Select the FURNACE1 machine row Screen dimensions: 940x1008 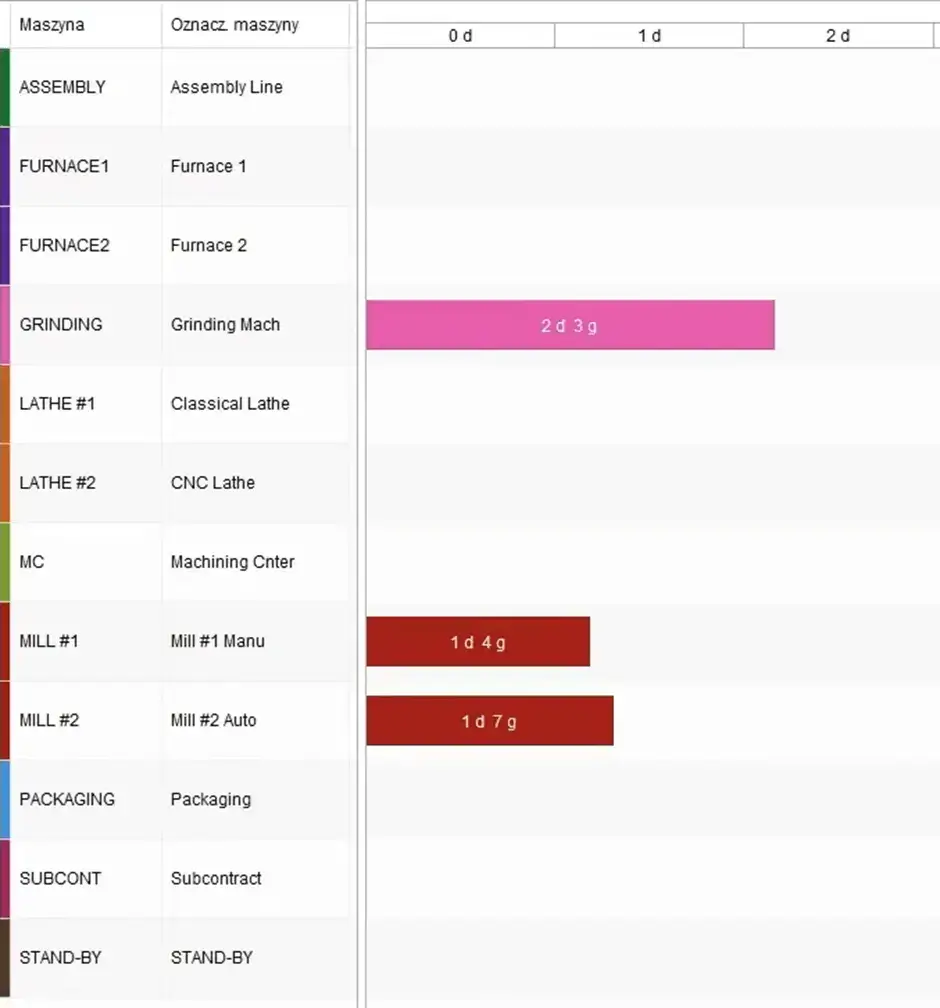[64, 166]
